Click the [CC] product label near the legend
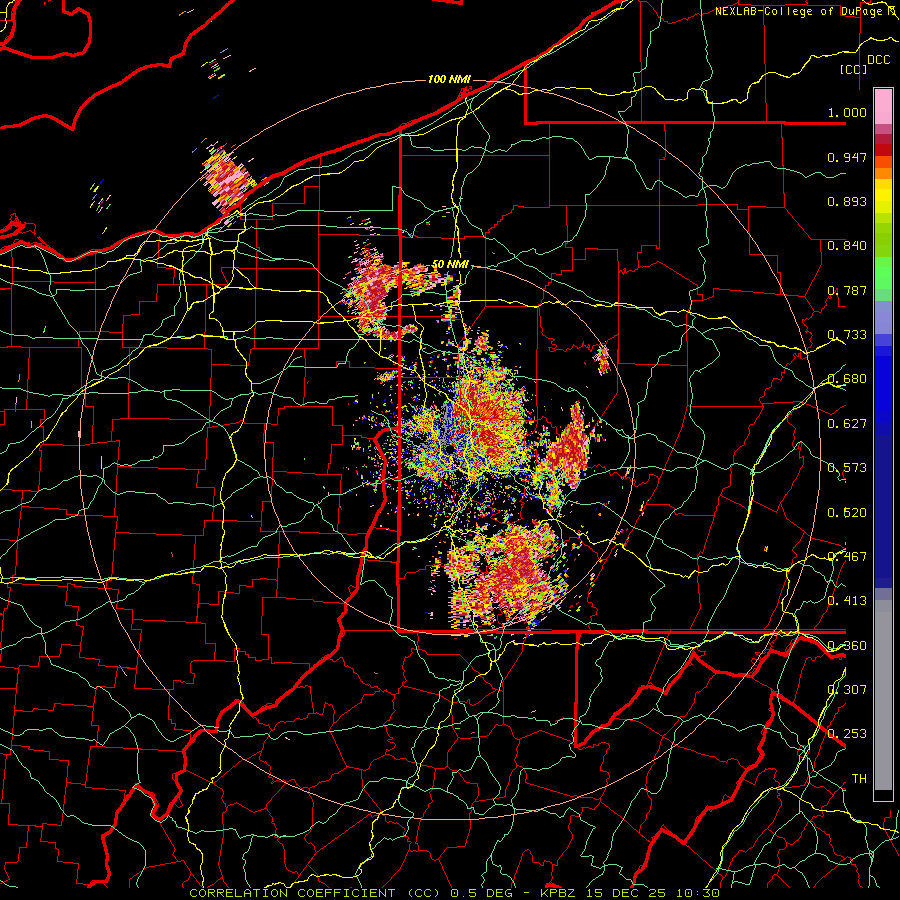Screen dimensions: 900x900 [x=854, y=69]
